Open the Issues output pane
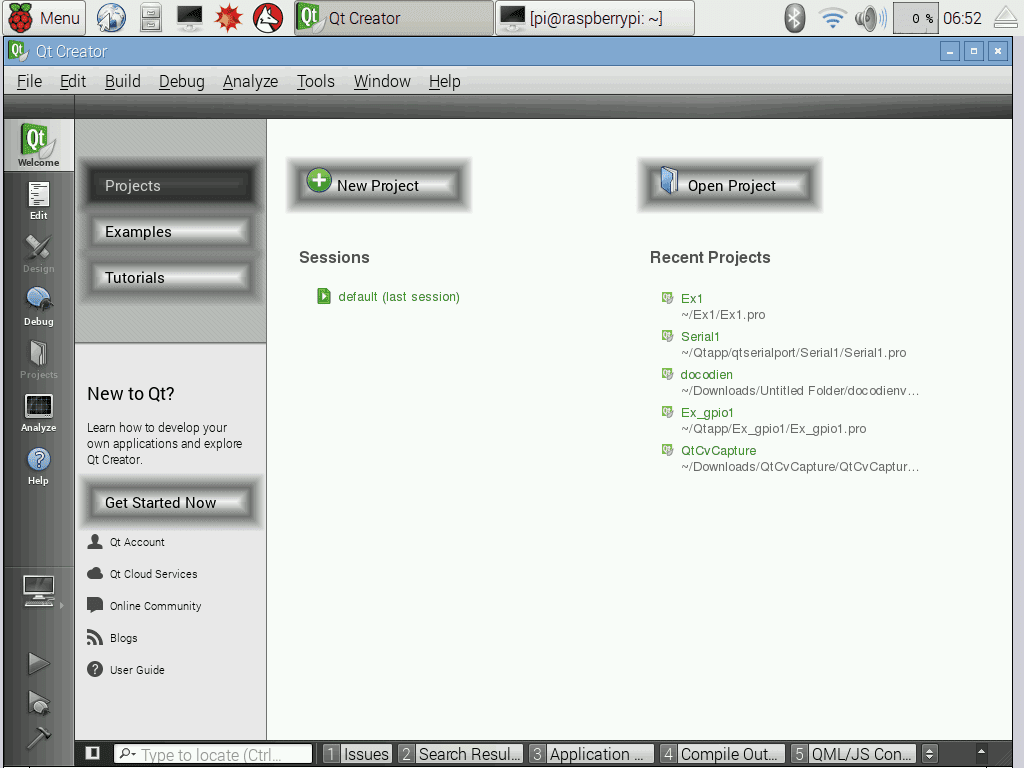1024x768 pixels. pos(357,754)
